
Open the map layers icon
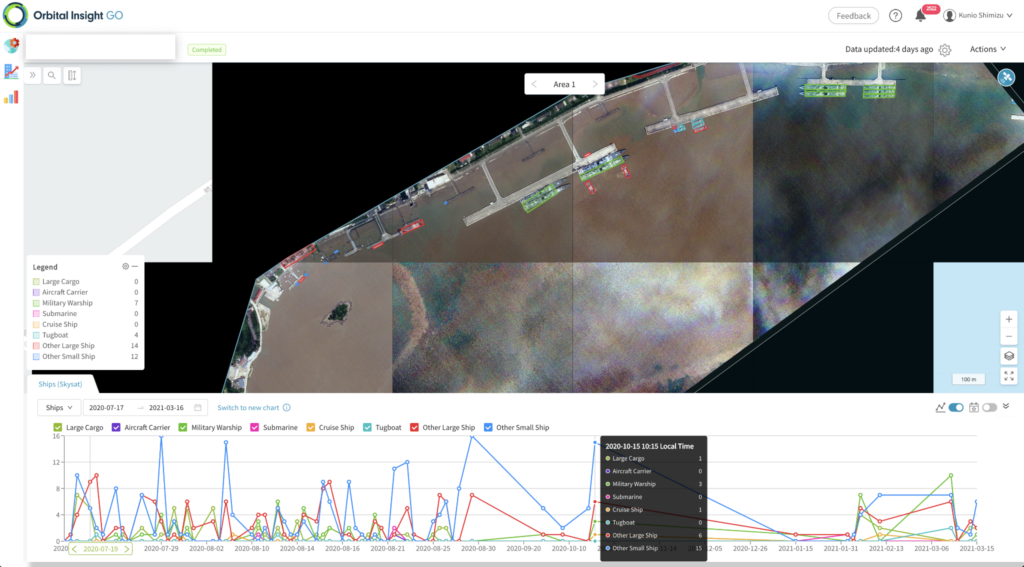coord(1009,356)
